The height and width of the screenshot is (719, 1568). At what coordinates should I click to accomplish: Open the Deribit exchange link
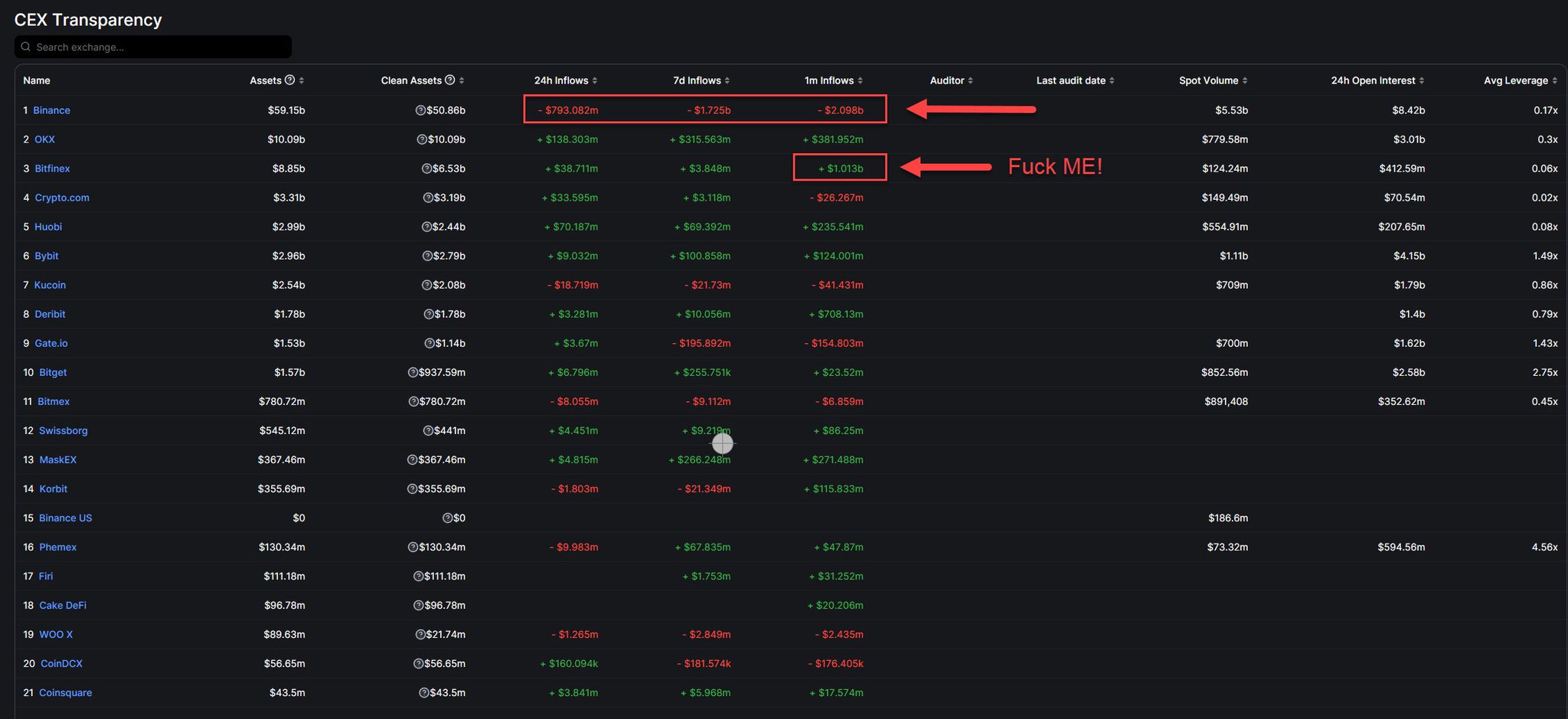[50, 314]
